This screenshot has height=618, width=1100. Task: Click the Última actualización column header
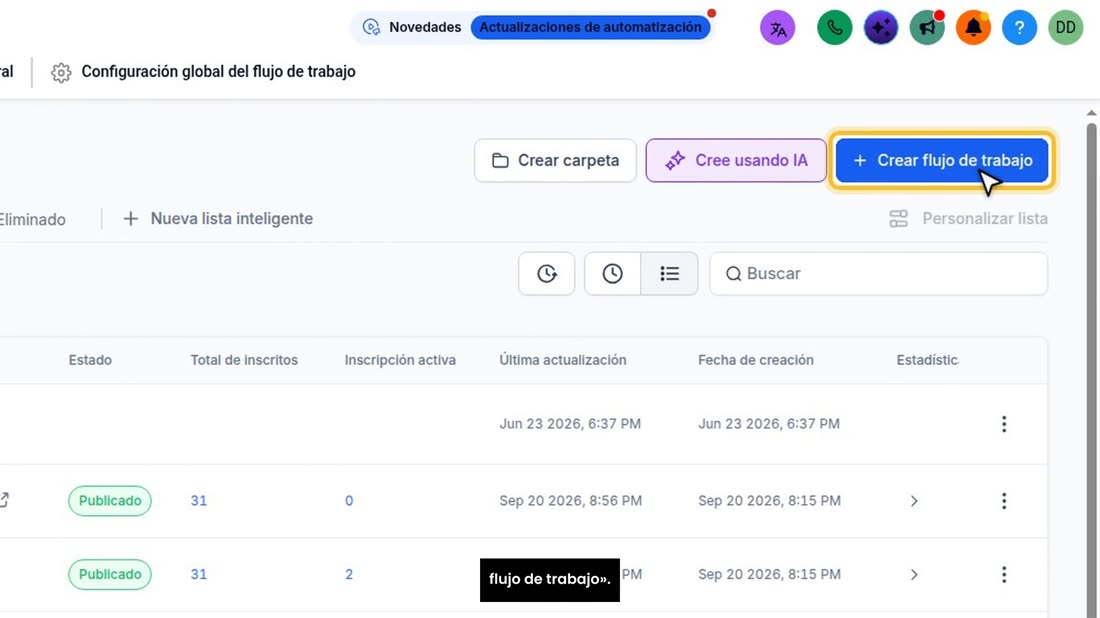[x=563, y=360]
